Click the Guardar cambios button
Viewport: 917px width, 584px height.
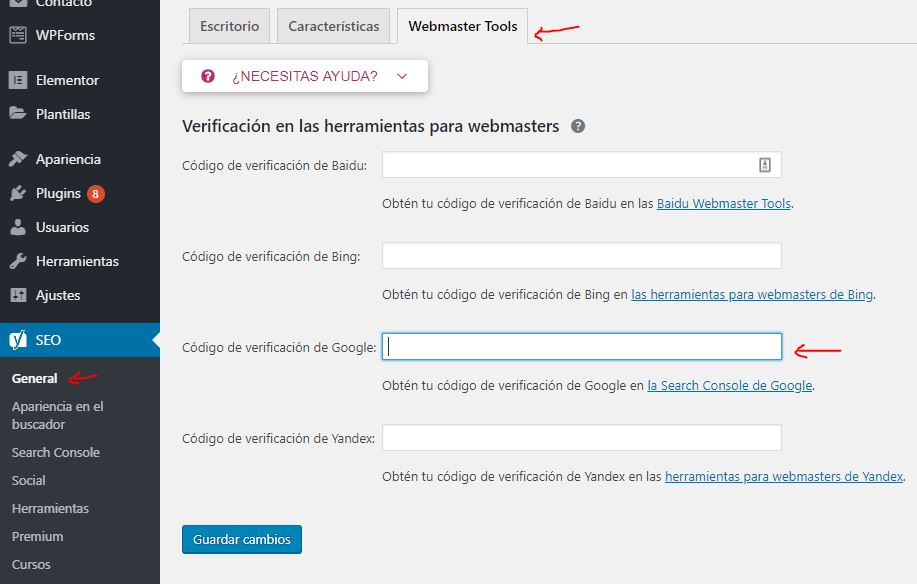[x=242, y=539]
